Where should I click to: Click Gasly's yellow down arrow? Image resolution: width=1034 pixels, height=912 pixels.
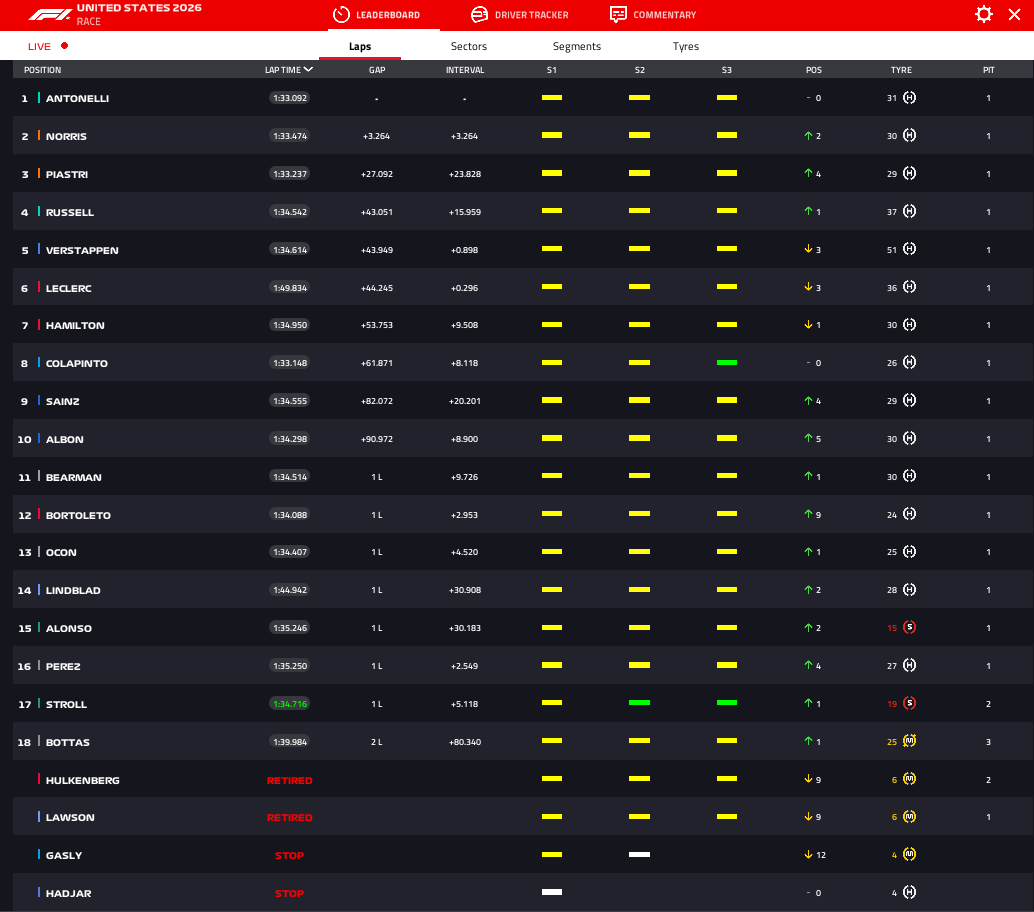808,855
